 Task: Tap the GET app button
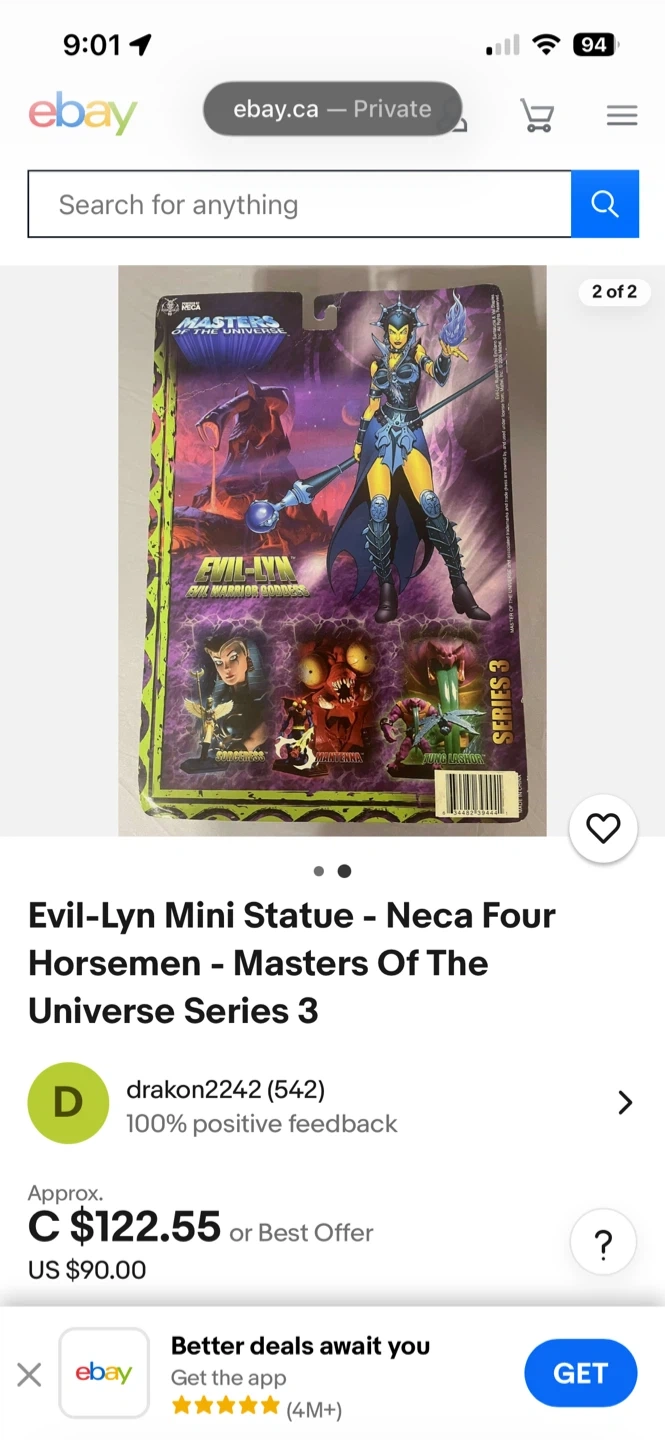(x=580, y=1373)
